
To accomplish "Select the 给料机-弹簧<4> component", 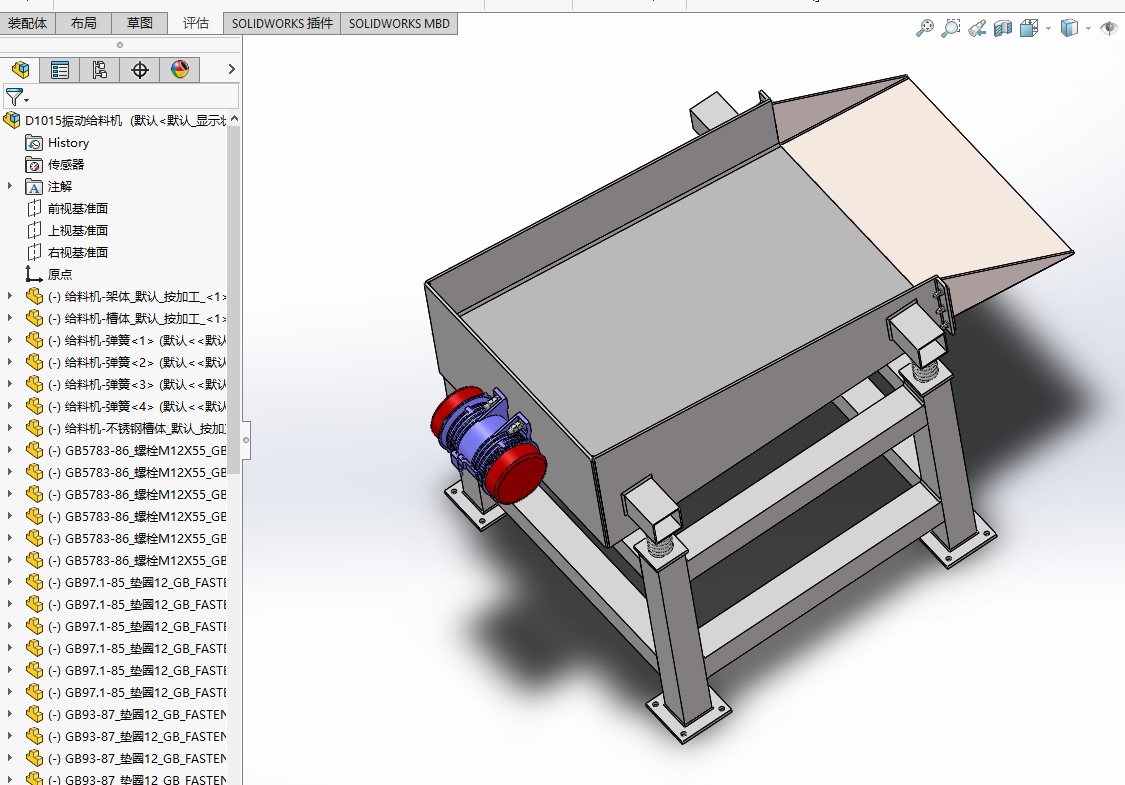I will tap(126, 406).
